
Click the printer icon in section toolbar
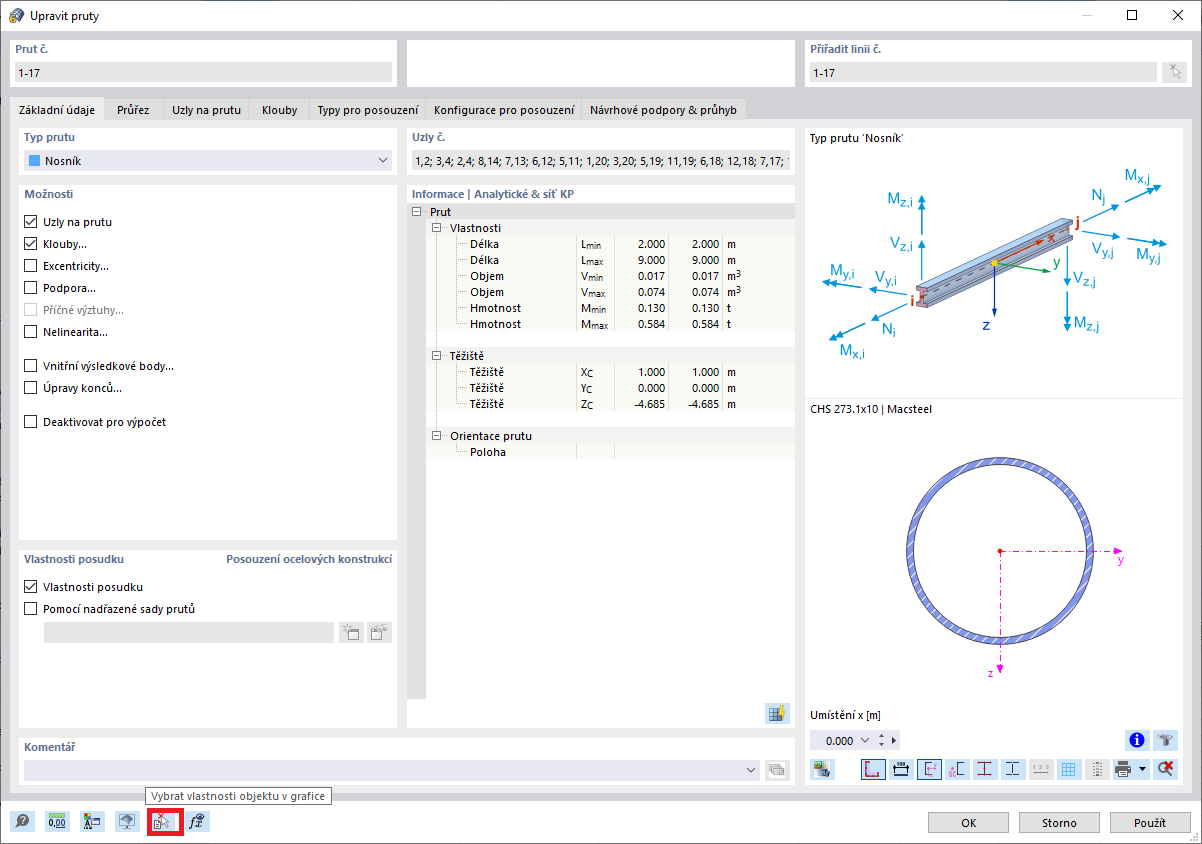click(x=1123, y=769)
